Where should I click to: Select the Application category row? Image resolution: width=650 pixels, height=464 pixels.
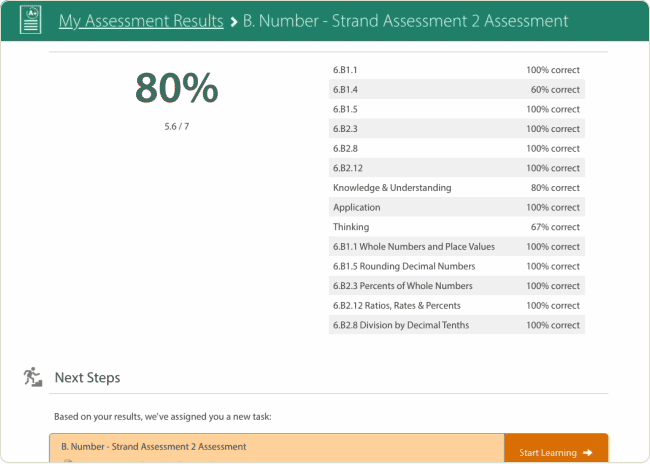456,207
